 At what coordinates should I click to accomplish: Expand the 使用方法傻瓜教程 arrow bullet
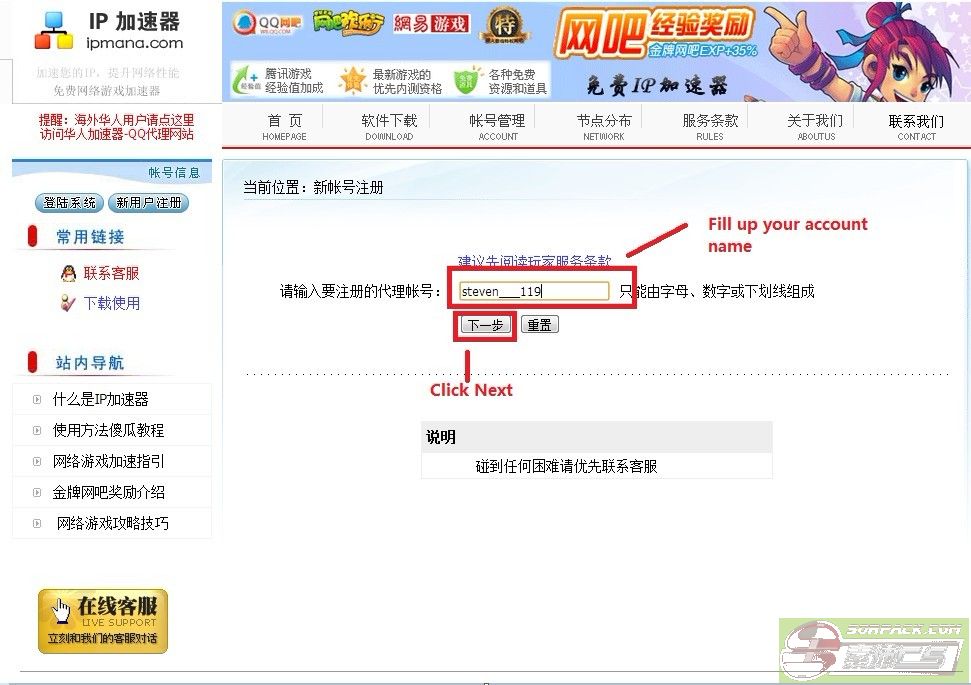pos(37,430)
